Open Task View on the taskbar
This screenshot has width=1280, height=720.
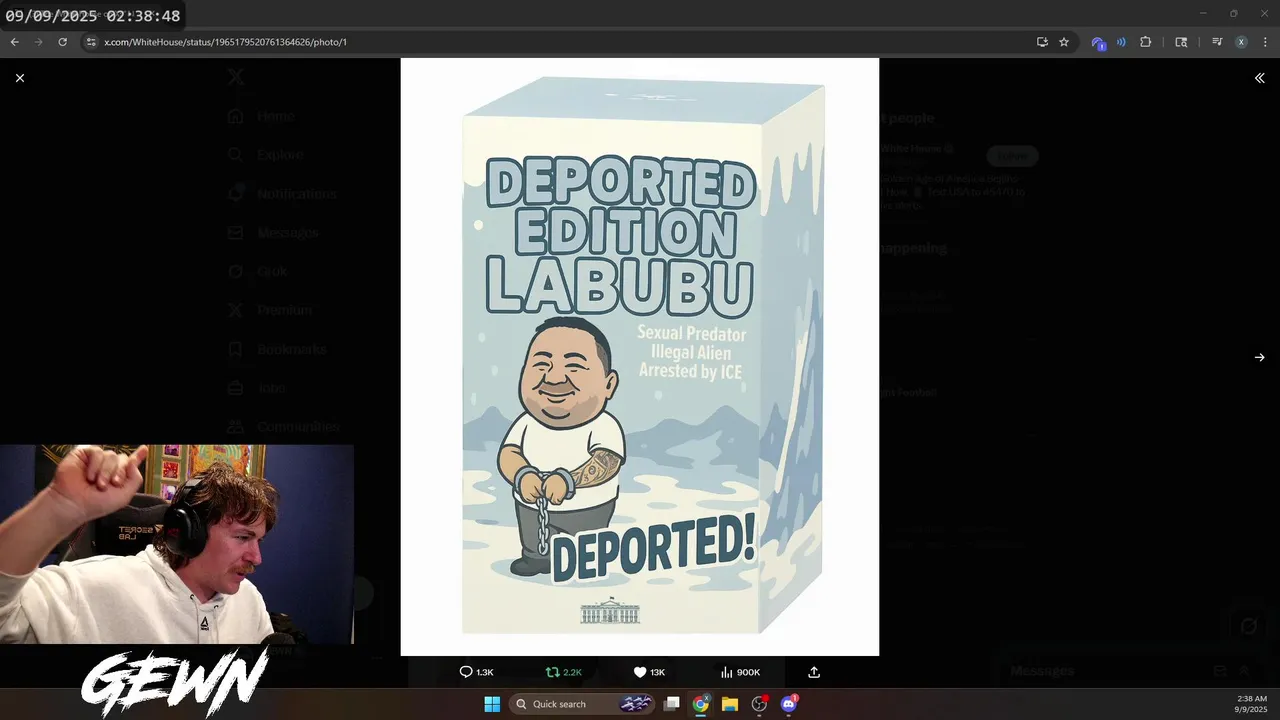coord(672,704)
